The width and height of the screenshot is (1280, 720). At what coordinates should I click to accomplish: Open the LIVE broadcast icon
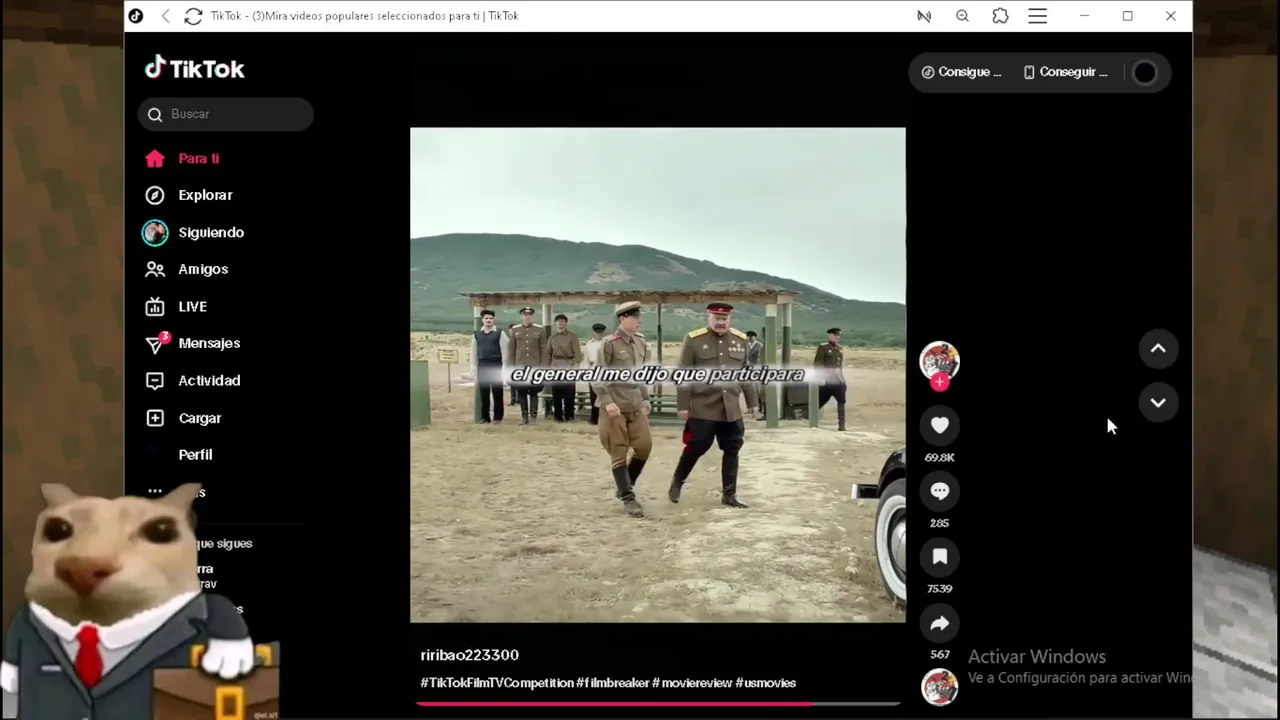click(x=154, y=306)
